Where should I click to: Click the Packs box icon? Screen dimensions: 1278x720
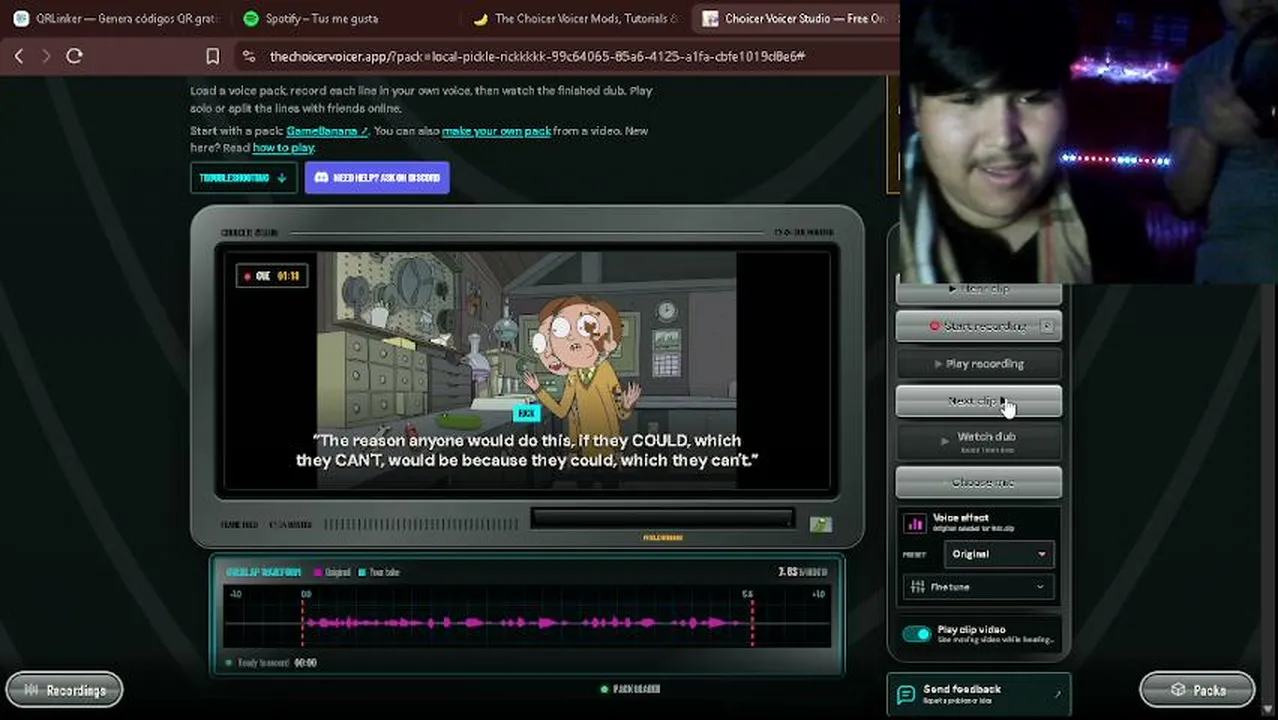(1178, 690)
